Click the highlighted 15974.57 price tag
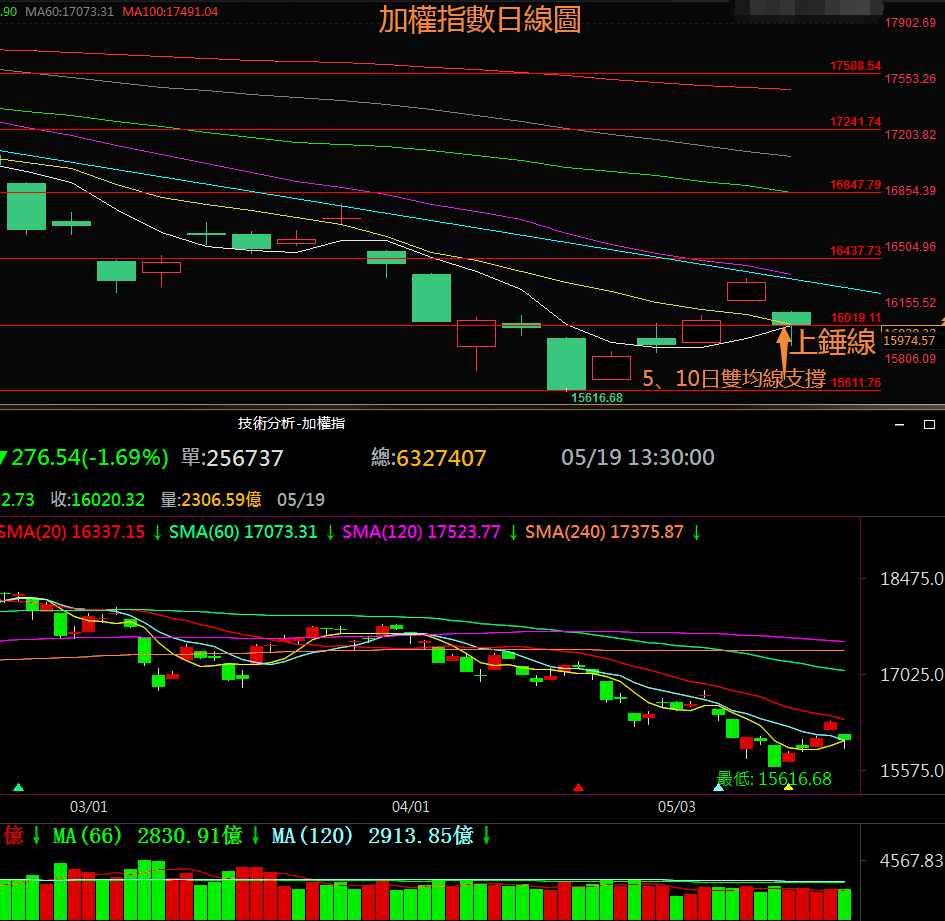The image size is (945, 921). tap(908, 341)
